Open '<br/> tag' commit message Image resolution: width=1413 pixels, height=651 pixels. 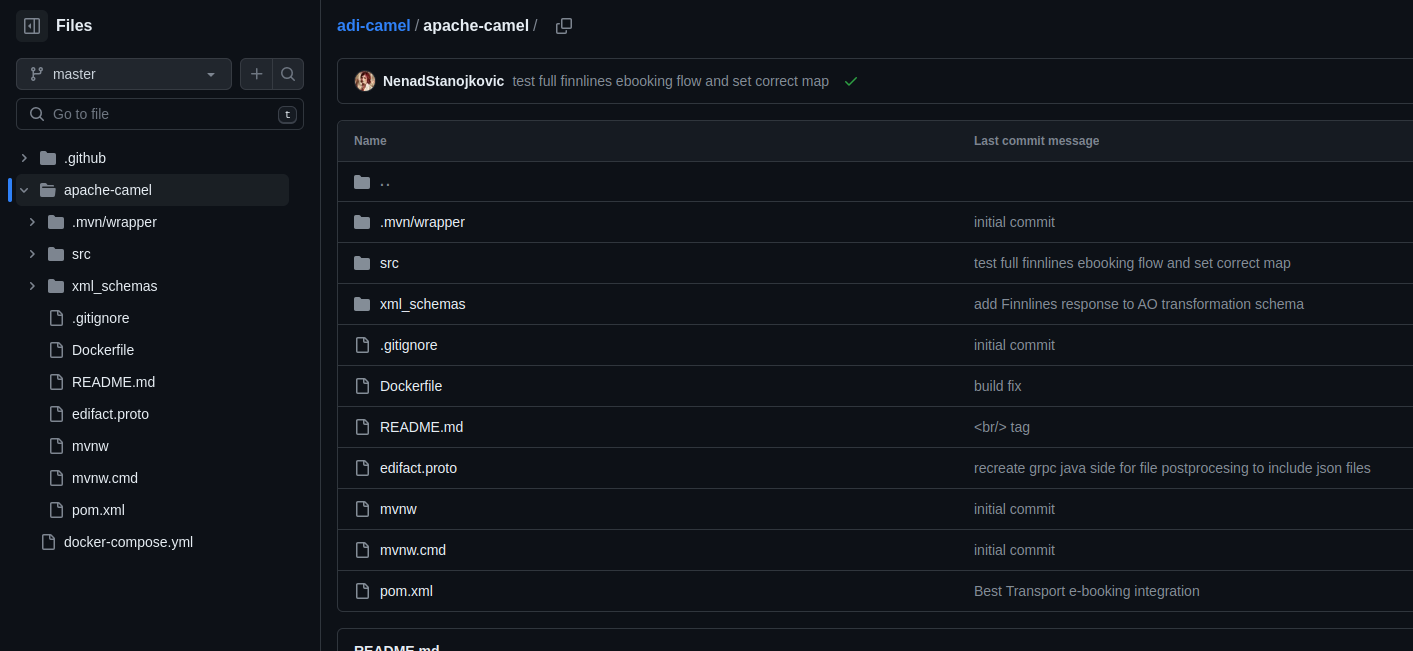tap(1002, 427)
